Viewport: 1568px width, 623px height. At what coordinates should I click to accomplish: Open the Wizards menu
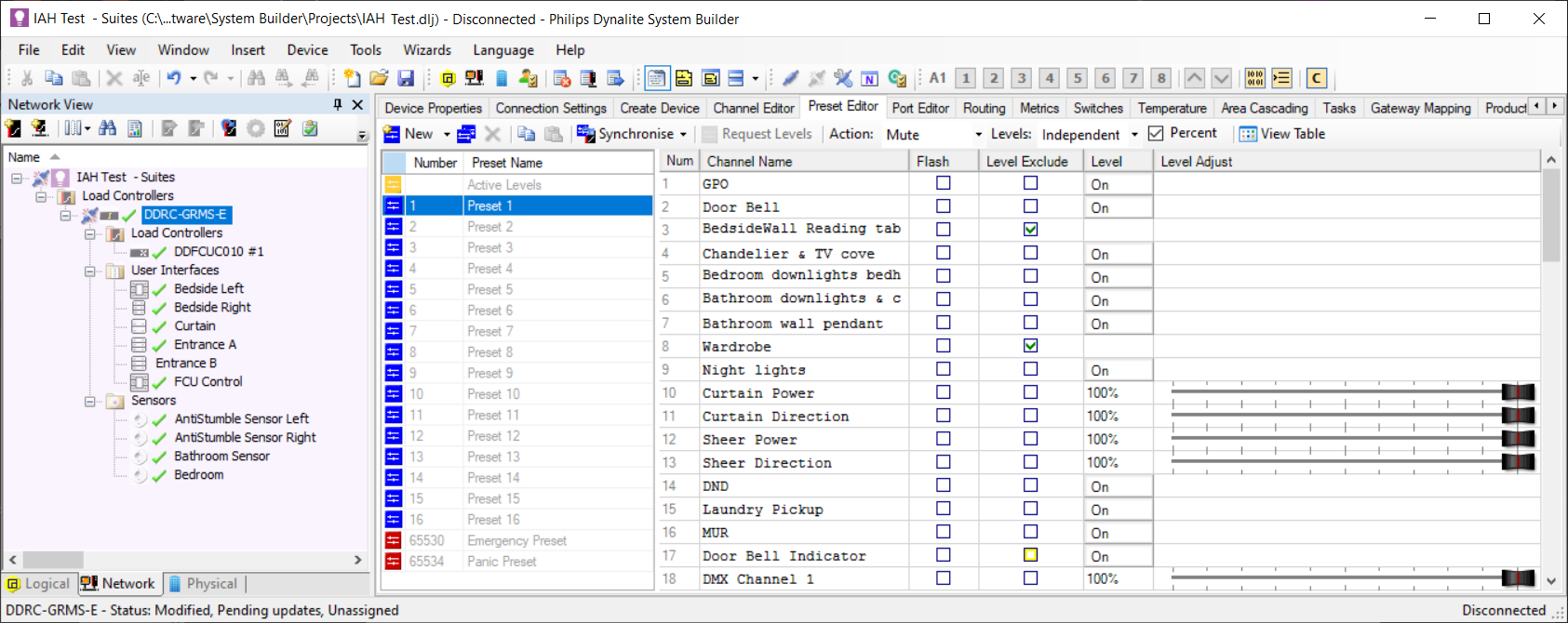click(x=426, y=50)
